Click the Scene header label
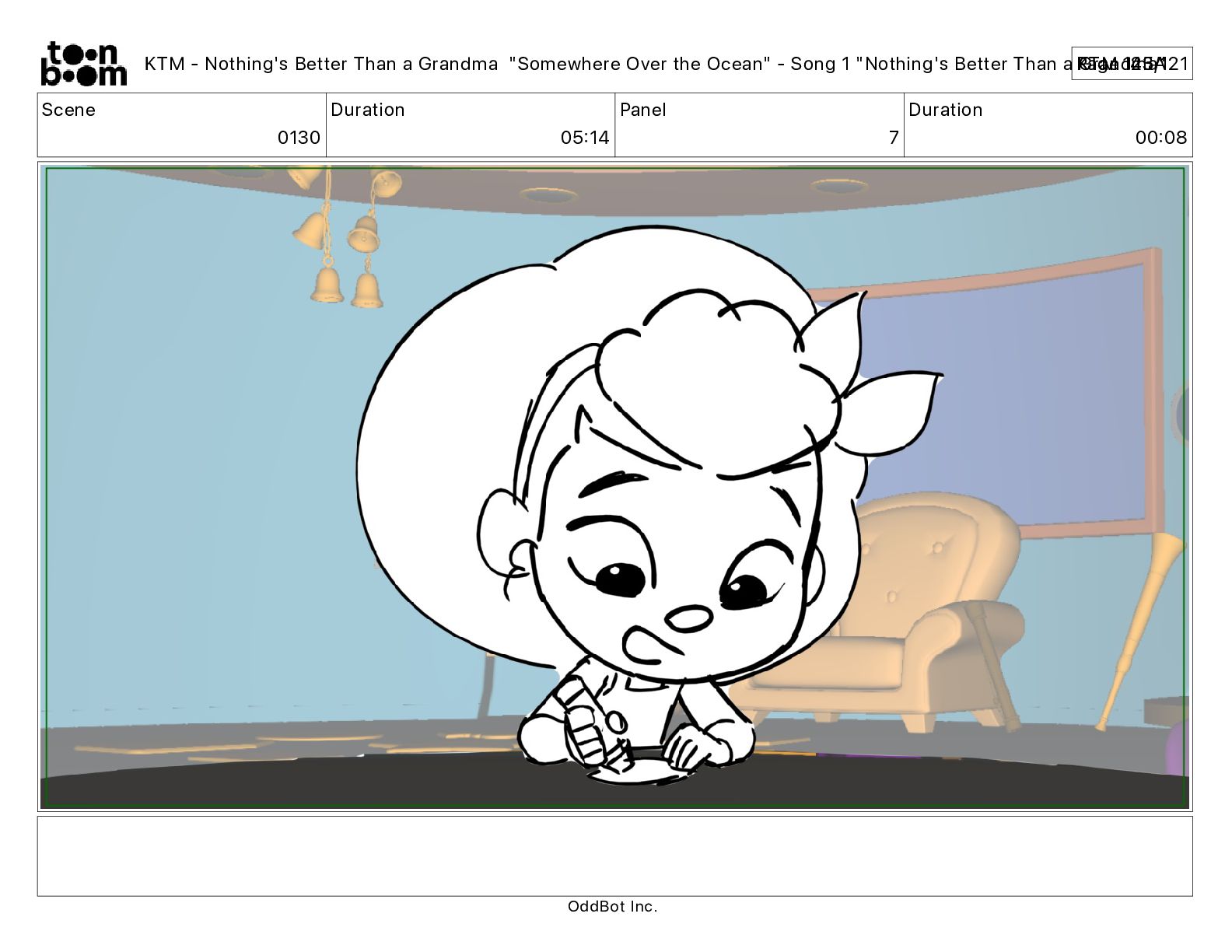This screenshot has height=952, width=1232. click(x=68, y=110)
